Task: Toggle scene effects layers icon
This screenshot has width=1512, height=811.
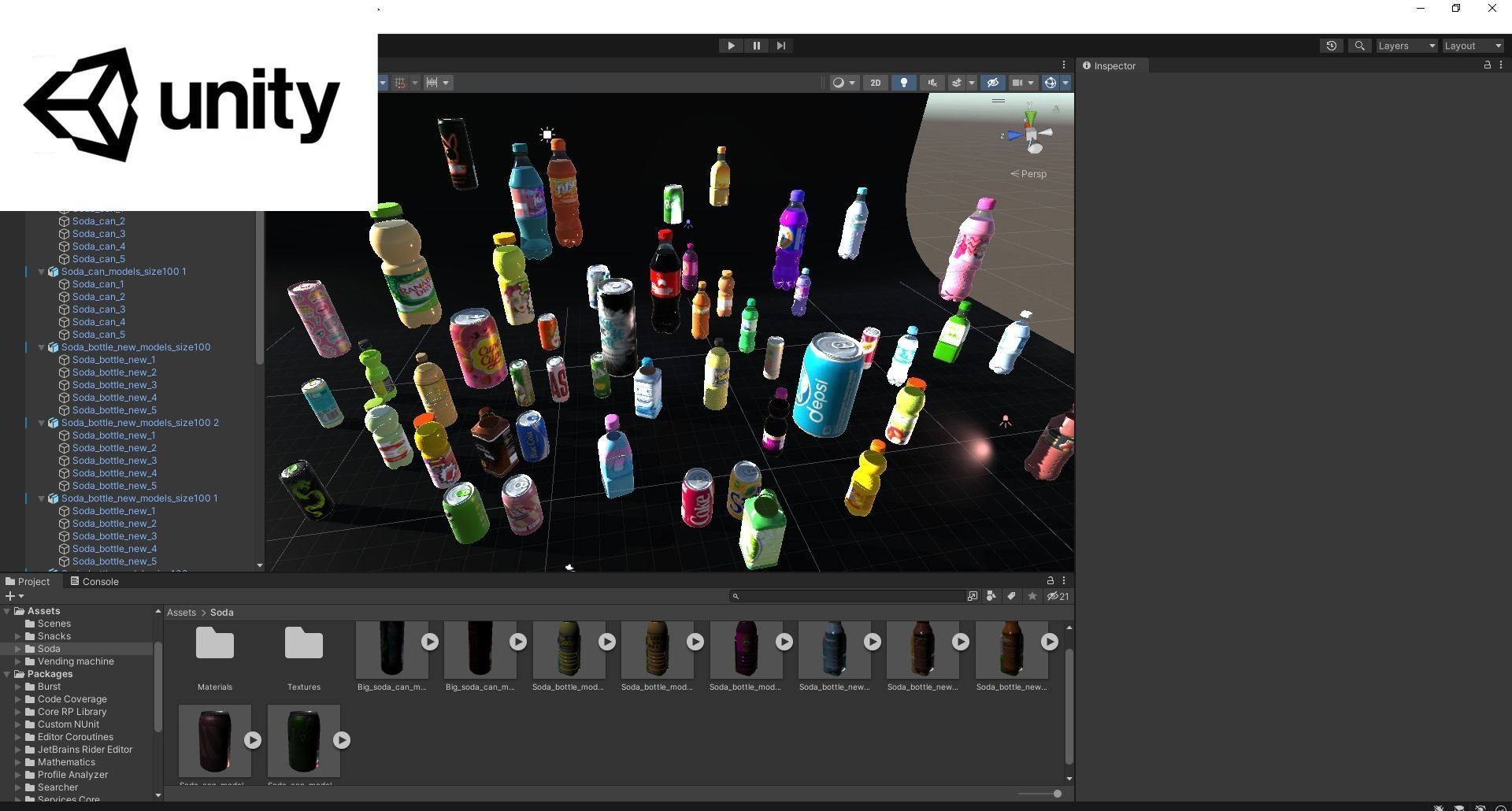Action: click(957, 83)
